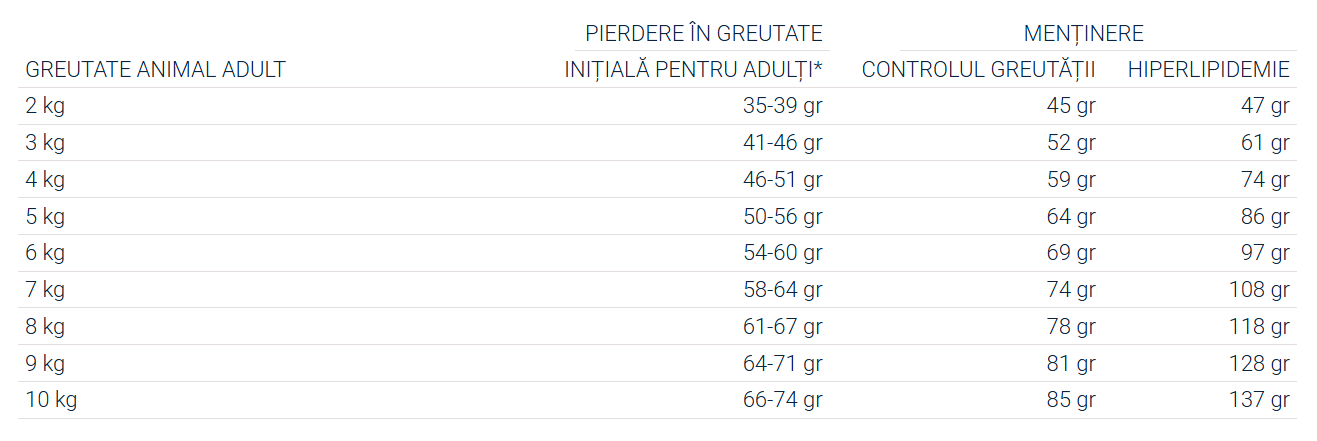This screenshot has width=1317, height=441.
Task: Click the PIERDERE ÎN GREUTATE header
Action: click(704, 33)
